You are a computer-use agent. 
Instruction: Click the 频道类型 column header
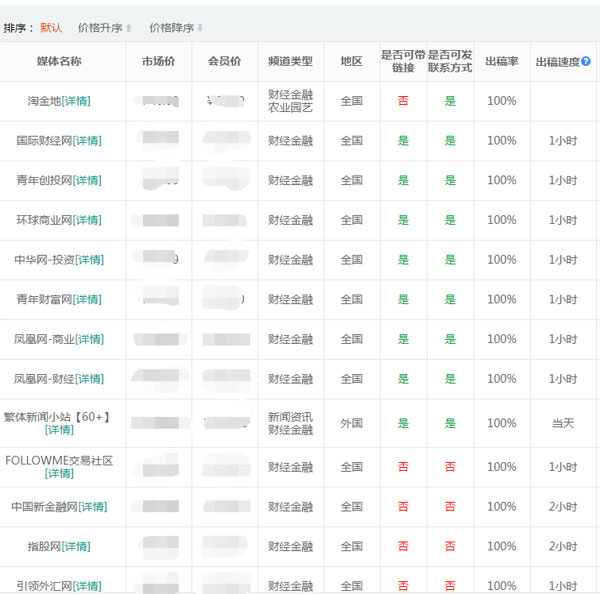point(290,61)
